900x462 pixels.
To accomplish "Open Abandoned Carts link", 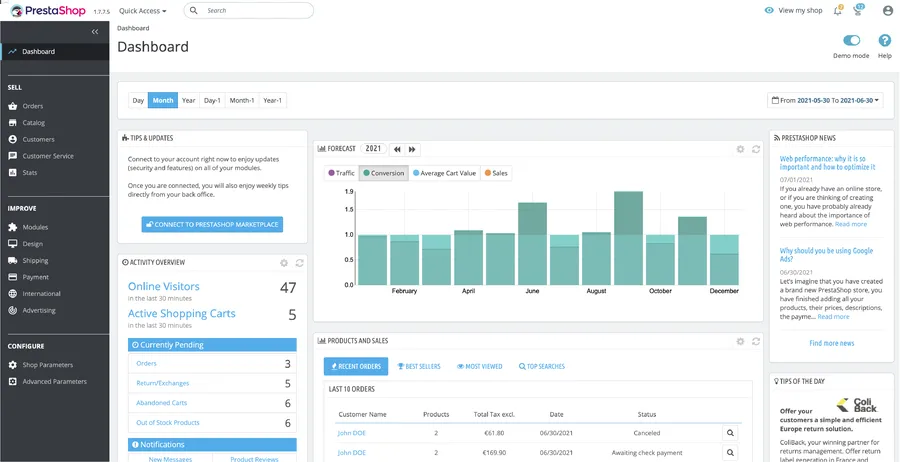I will coord(161,403).
